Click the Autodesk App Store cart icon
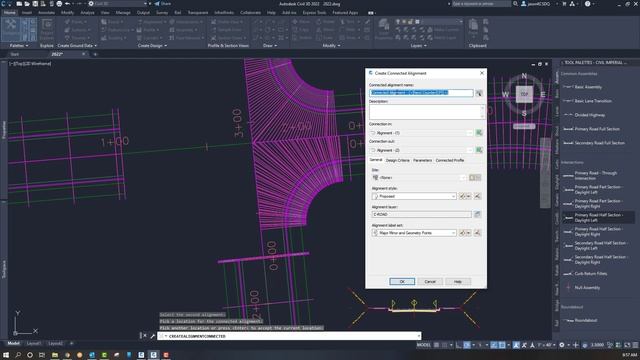Viewport: 640px width, 360px height. coord(564,4)
